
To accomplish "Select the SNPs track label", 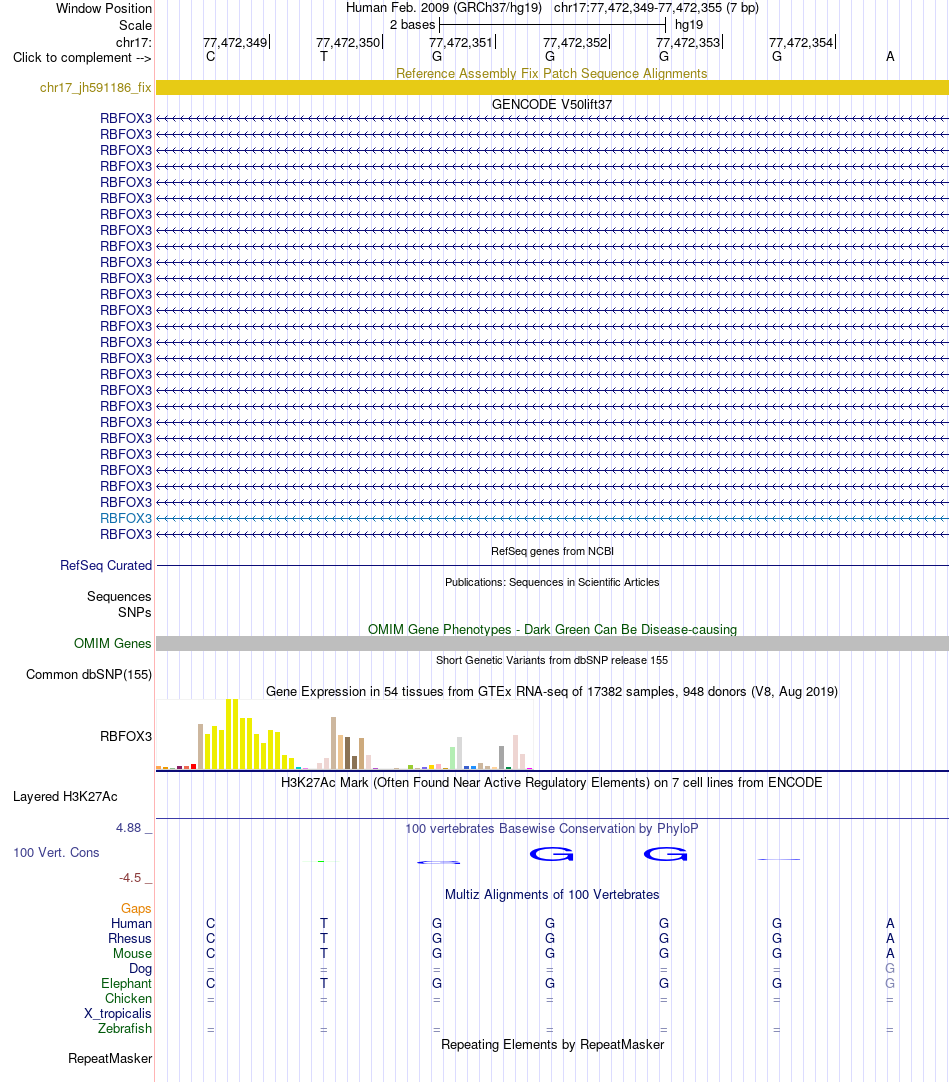I will (x=135, y=613).
